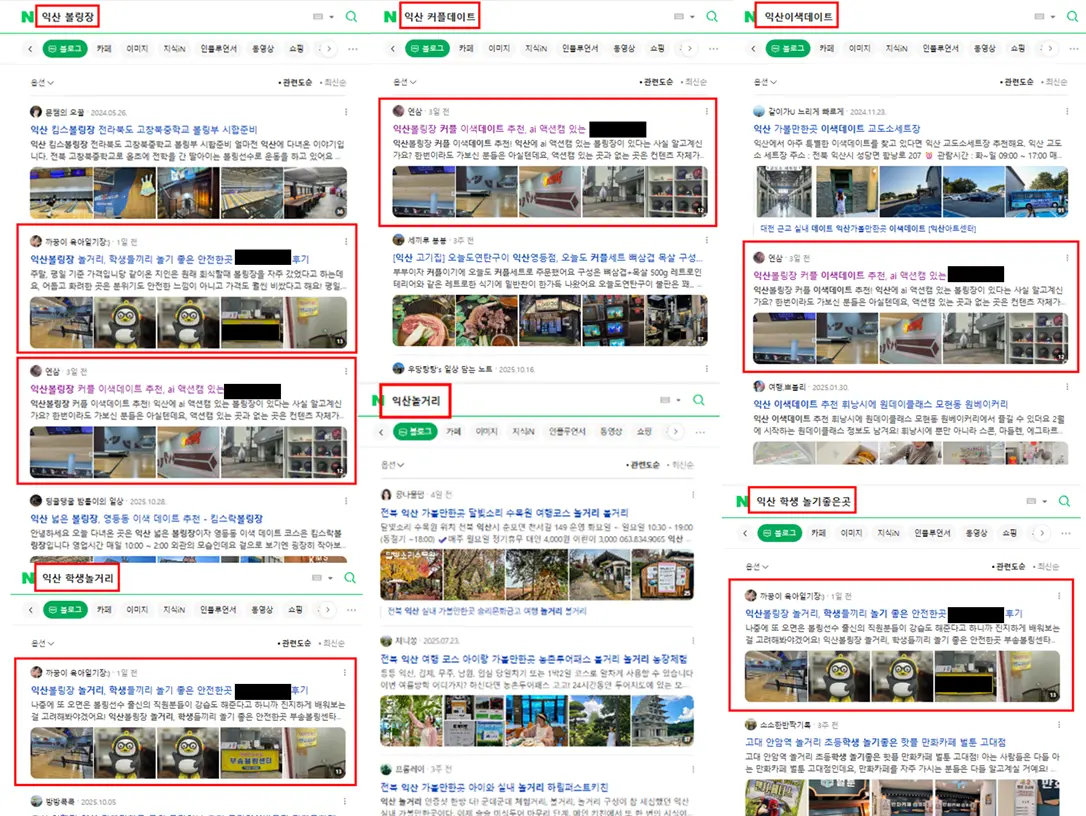
Task: Click the back arrow in the 익산 커플데이트 tab row
Action: tap(393, 48)
